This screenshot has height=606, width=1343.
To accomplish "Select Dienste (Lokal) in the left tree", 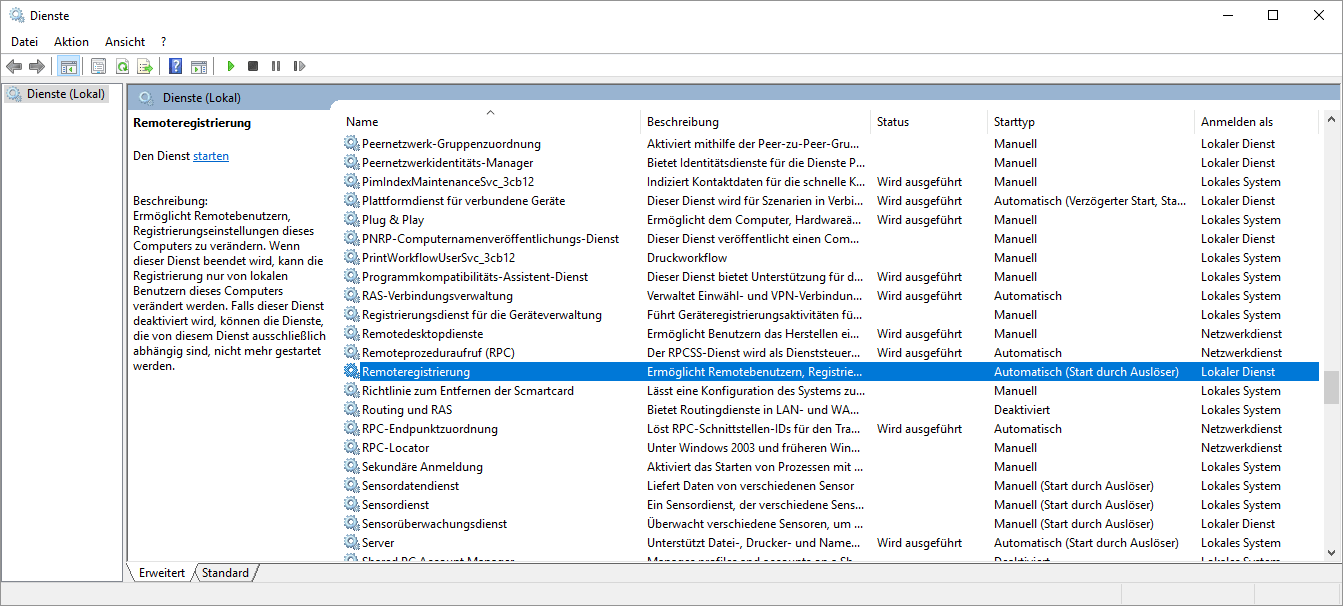I will [66, 94].
